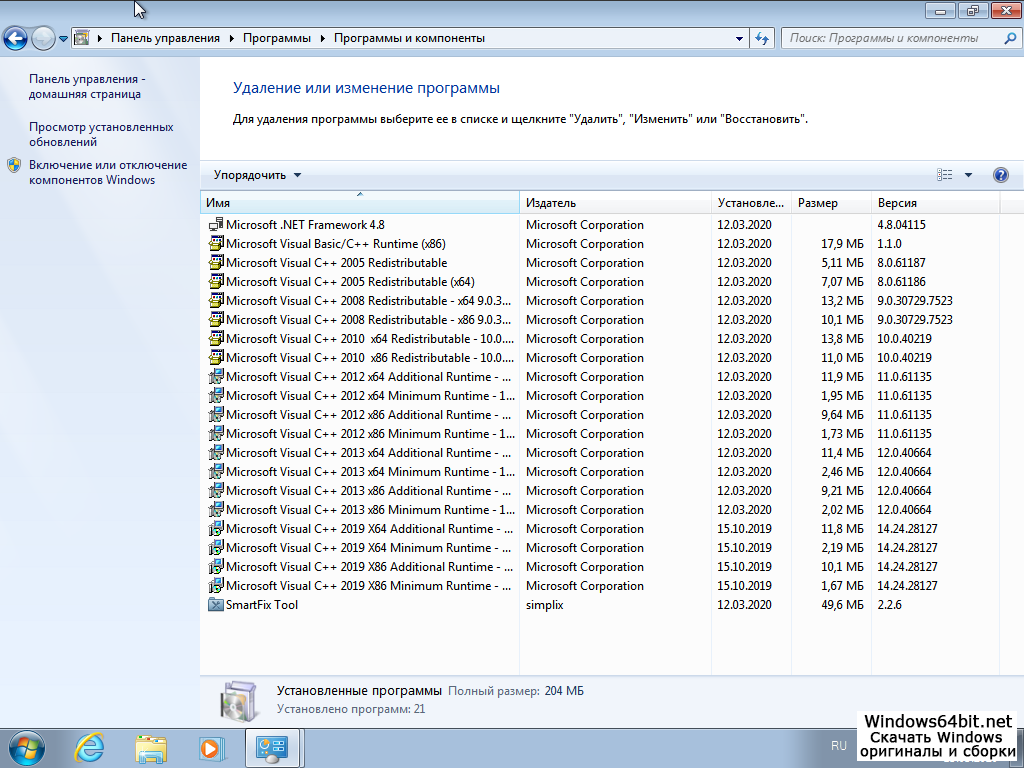Click the help question mark icon
Viewport: 1024px width, 768px height.
1000,175
